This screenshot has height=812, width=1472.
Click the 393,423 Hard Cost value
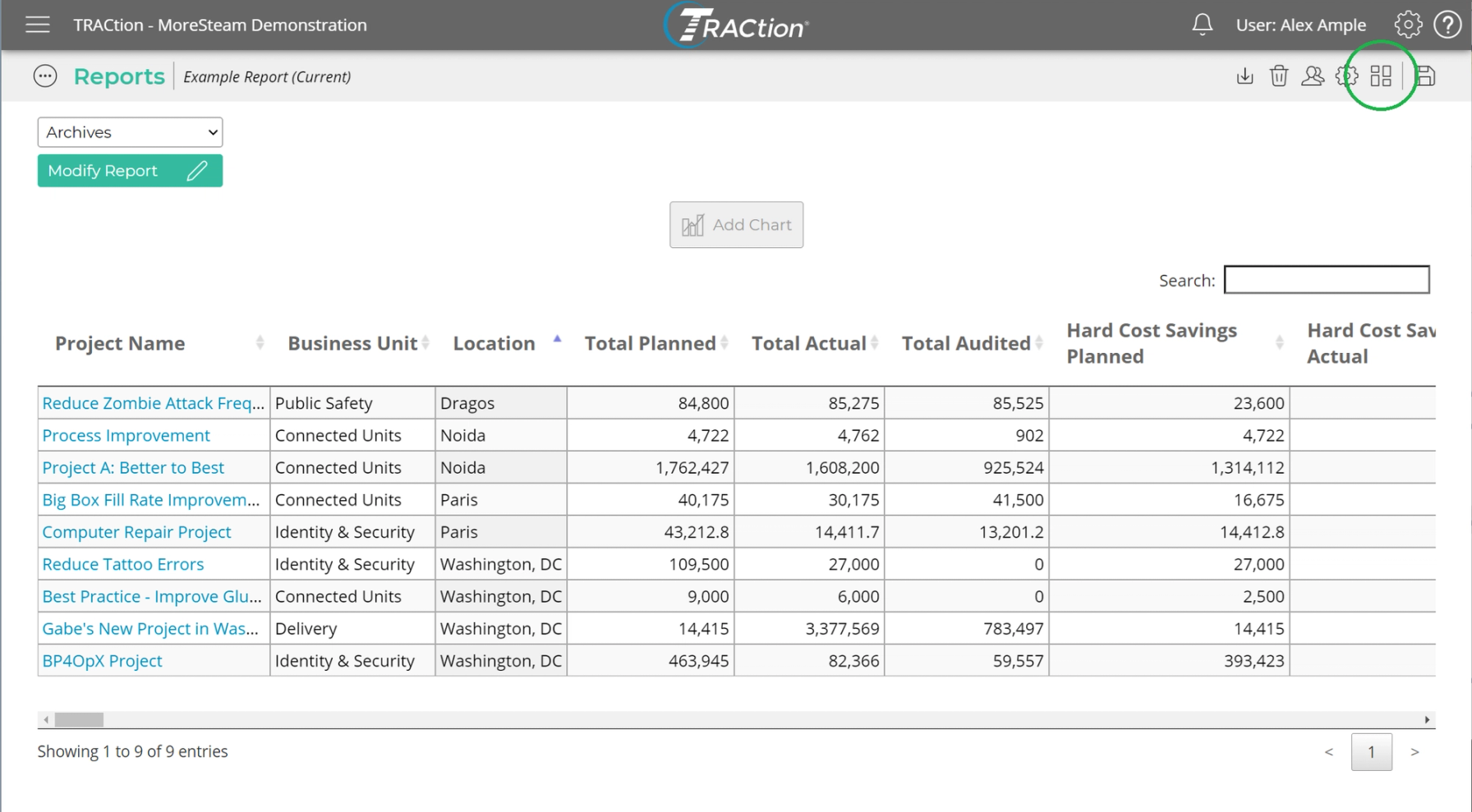[1253, 661]
